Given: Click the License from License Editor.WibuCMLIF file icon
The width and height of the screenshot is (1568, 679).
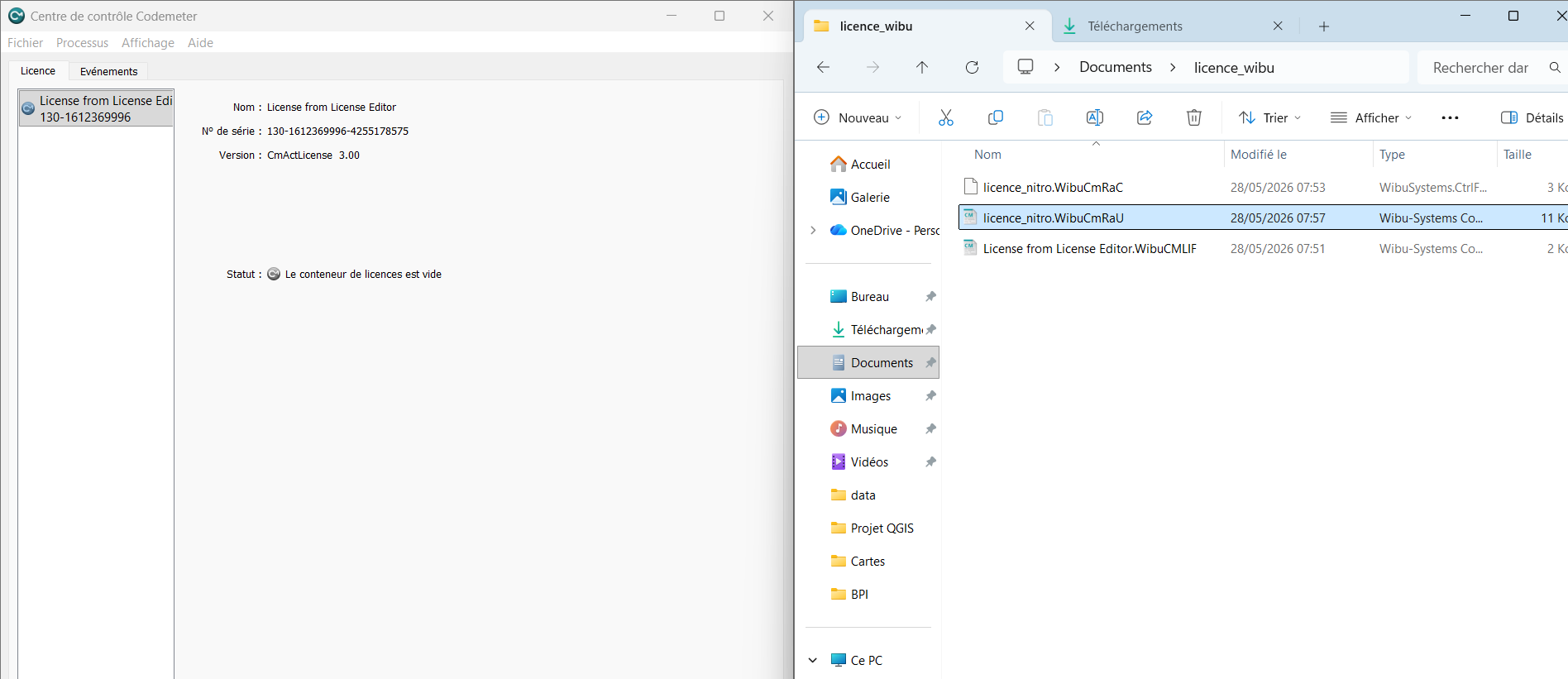Looking at the screenshot, I should (x=971, y=248).
